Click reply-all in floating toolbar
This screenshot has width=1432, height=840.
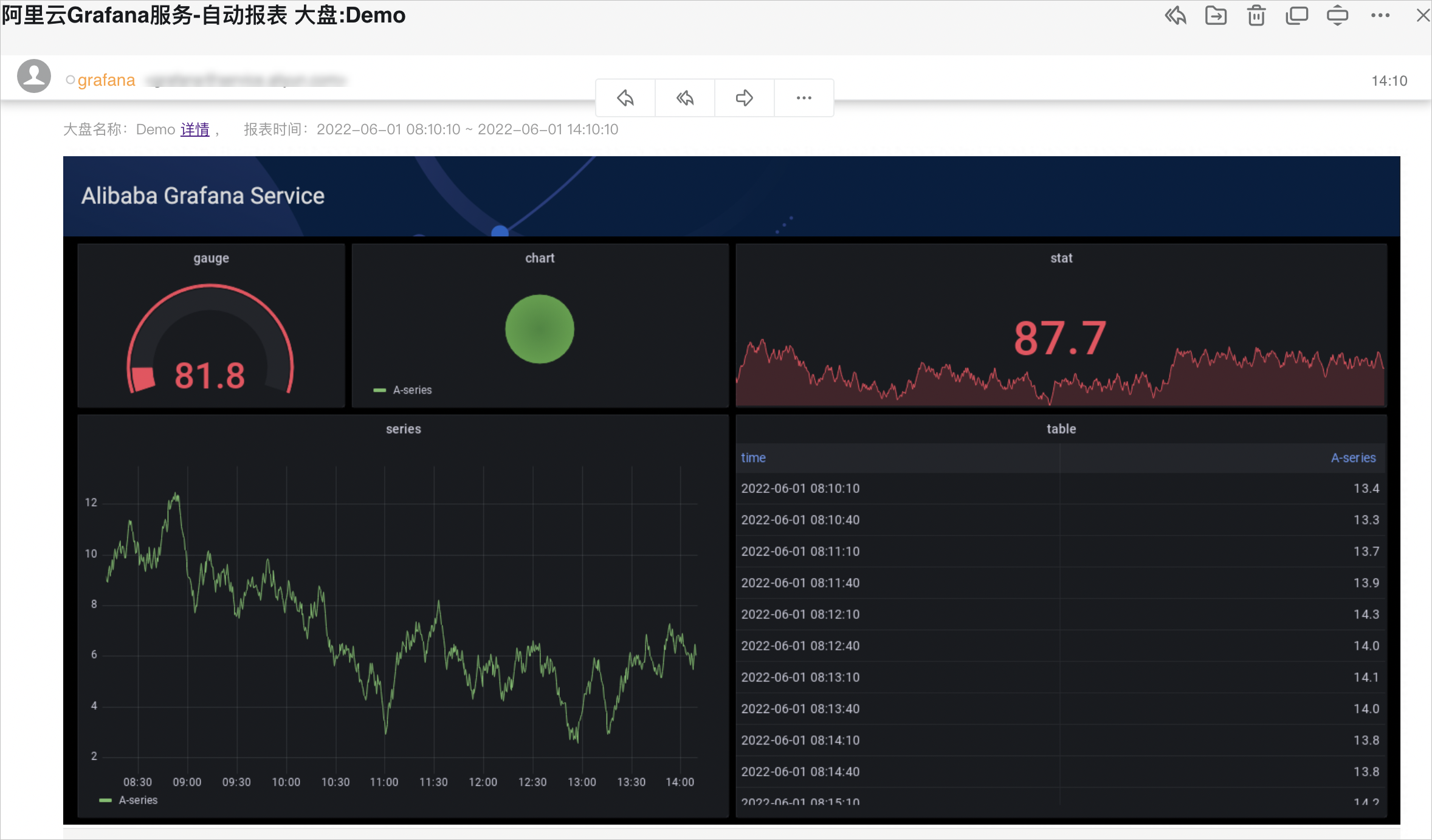[x=685, y=98]
